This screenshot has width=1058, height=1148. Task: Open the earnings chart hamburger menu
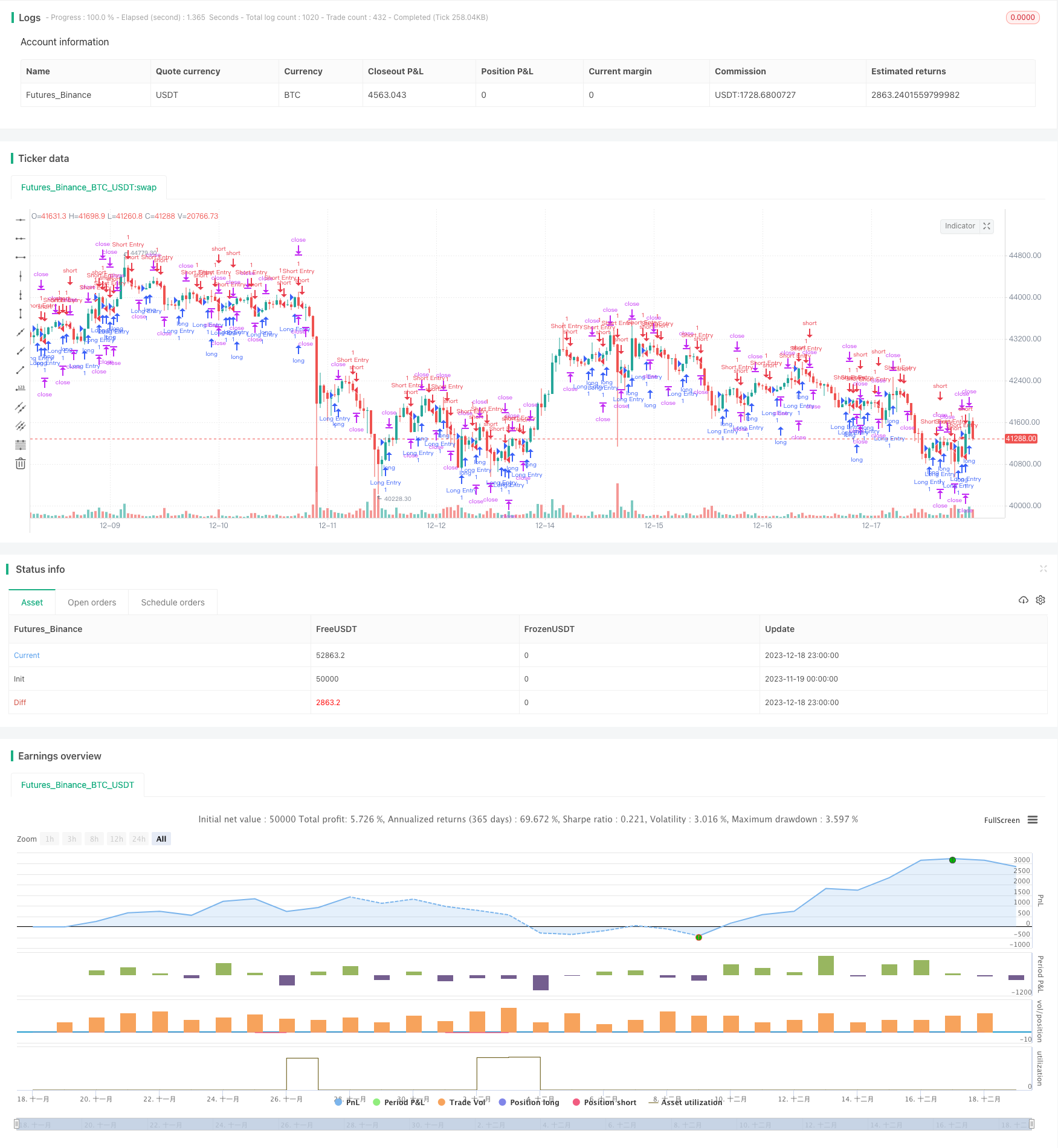(1033, 820)
